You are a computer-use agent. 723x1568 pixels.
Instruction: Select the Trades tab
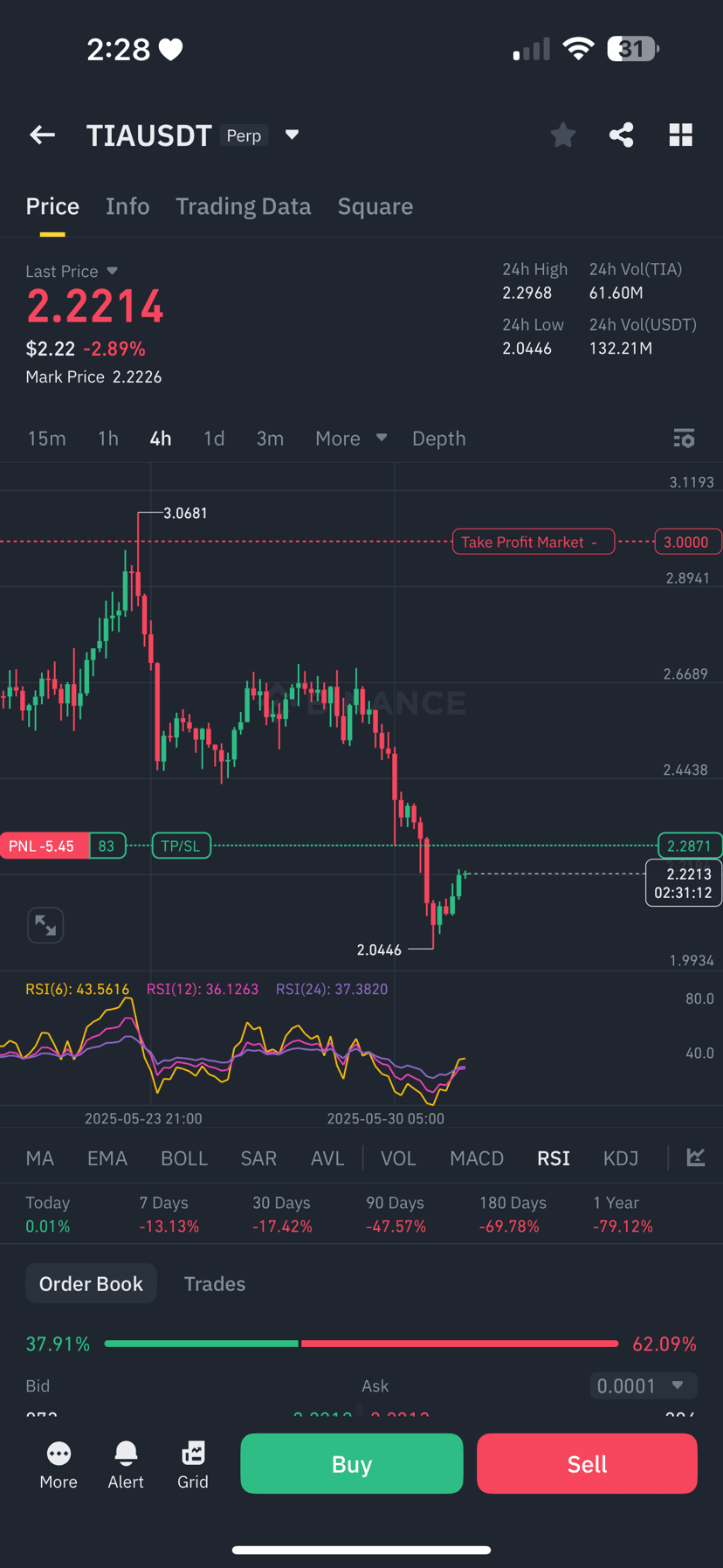coord(215,1283)
